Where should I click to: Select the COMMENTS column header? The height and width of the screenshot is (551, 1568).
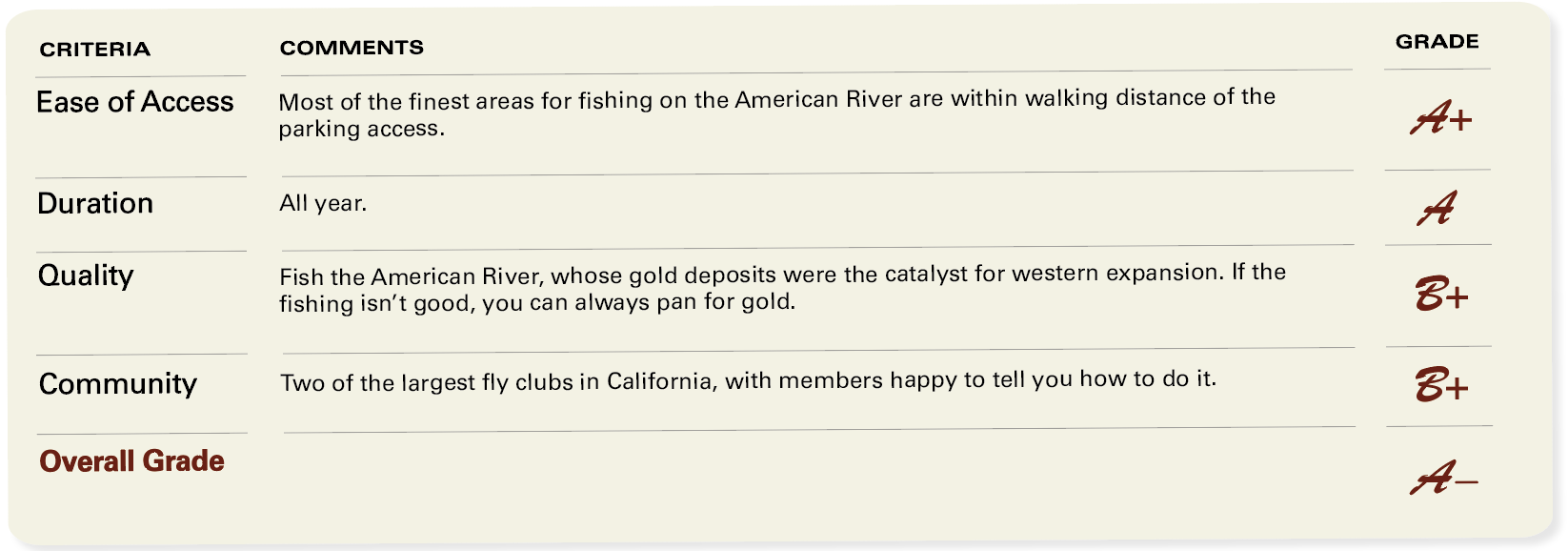pyautogui.click(x=352, y=48)
